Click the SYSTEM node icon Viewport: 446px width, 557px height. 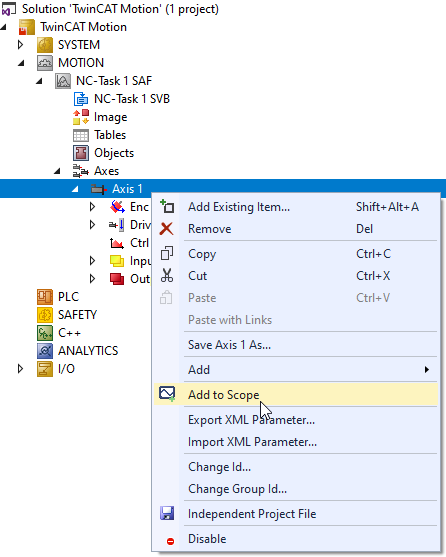[x=45, y=45]
